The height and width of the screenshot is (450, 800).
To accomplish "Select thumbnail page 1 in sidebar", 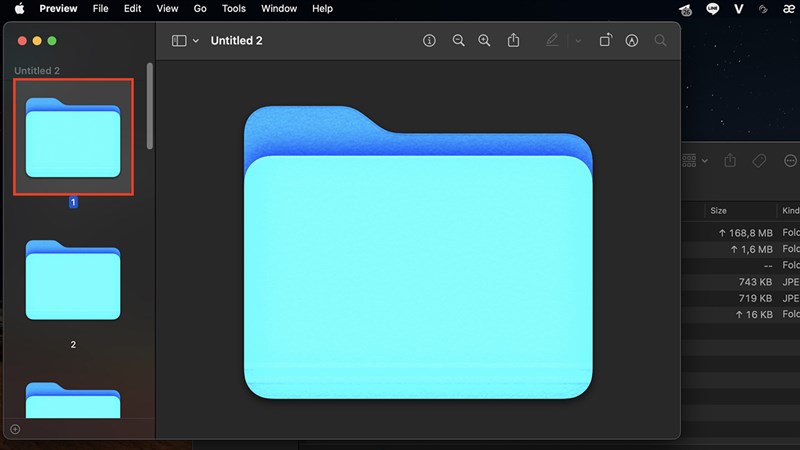I will tap(73, 137).
